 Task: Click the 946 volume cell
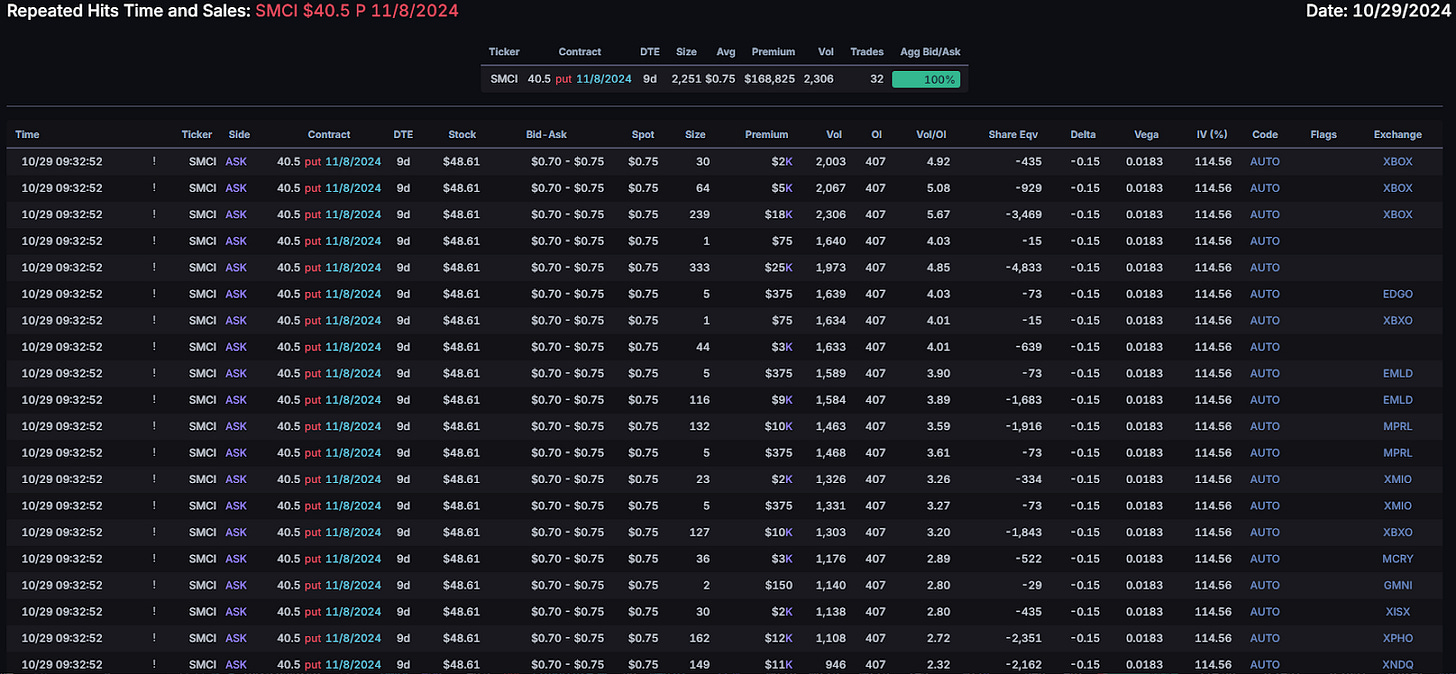pos(835,664)
